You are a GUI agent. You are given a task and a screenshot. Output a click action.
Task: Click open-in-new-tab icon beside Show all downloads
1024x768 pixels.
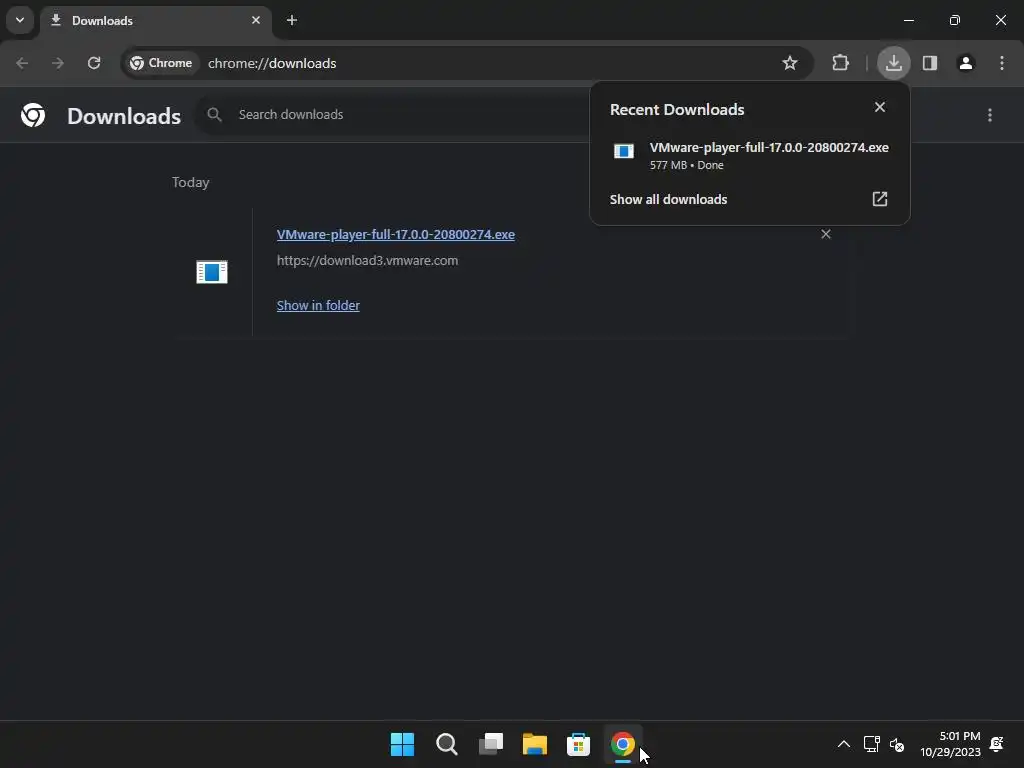point(880,199)
